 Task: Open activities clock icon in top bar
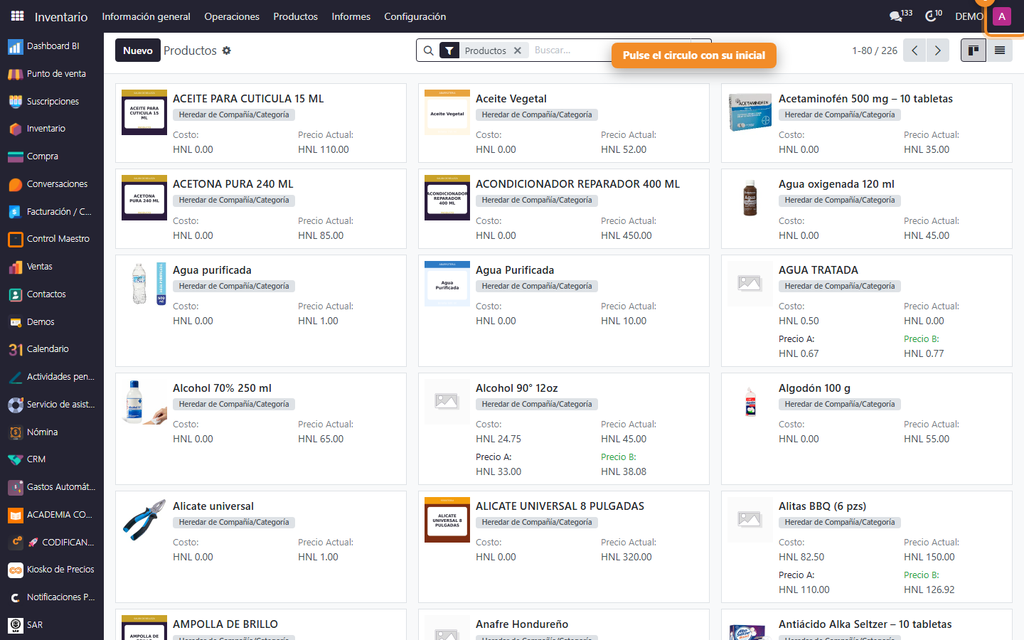point(933,16)
